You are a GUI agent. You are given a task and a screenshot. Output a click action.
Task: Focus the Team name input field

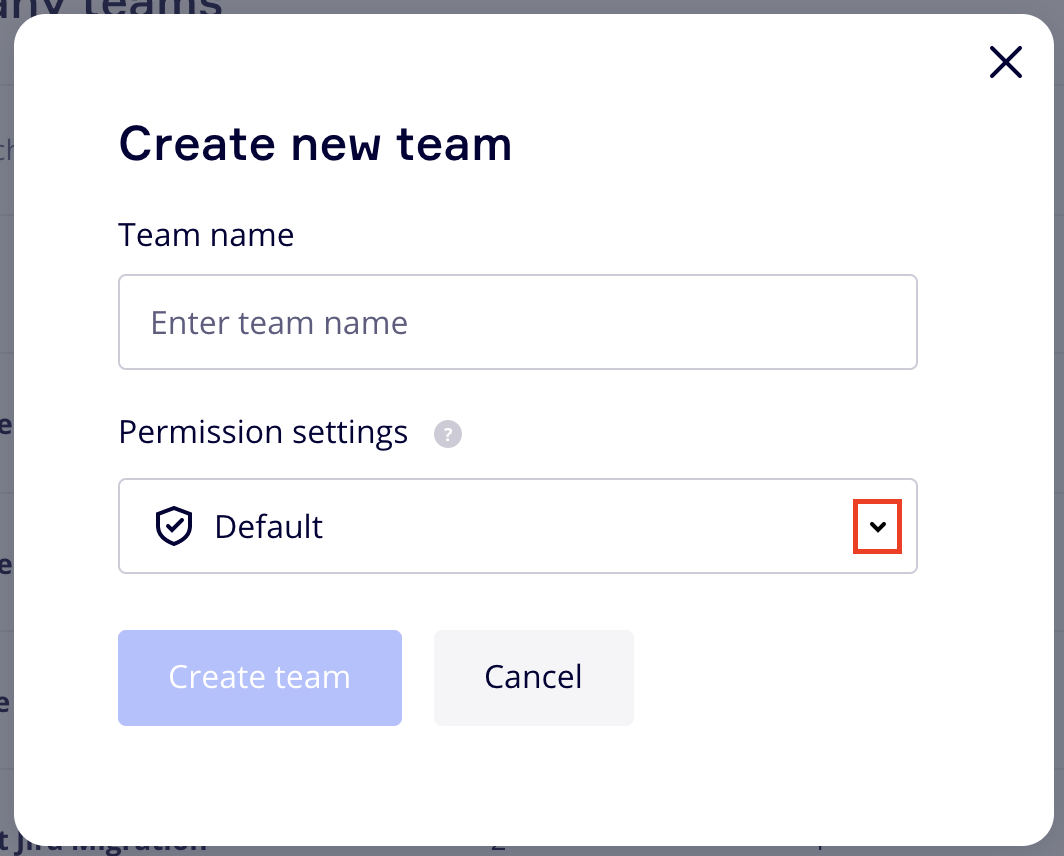click(x=517, y=322)
